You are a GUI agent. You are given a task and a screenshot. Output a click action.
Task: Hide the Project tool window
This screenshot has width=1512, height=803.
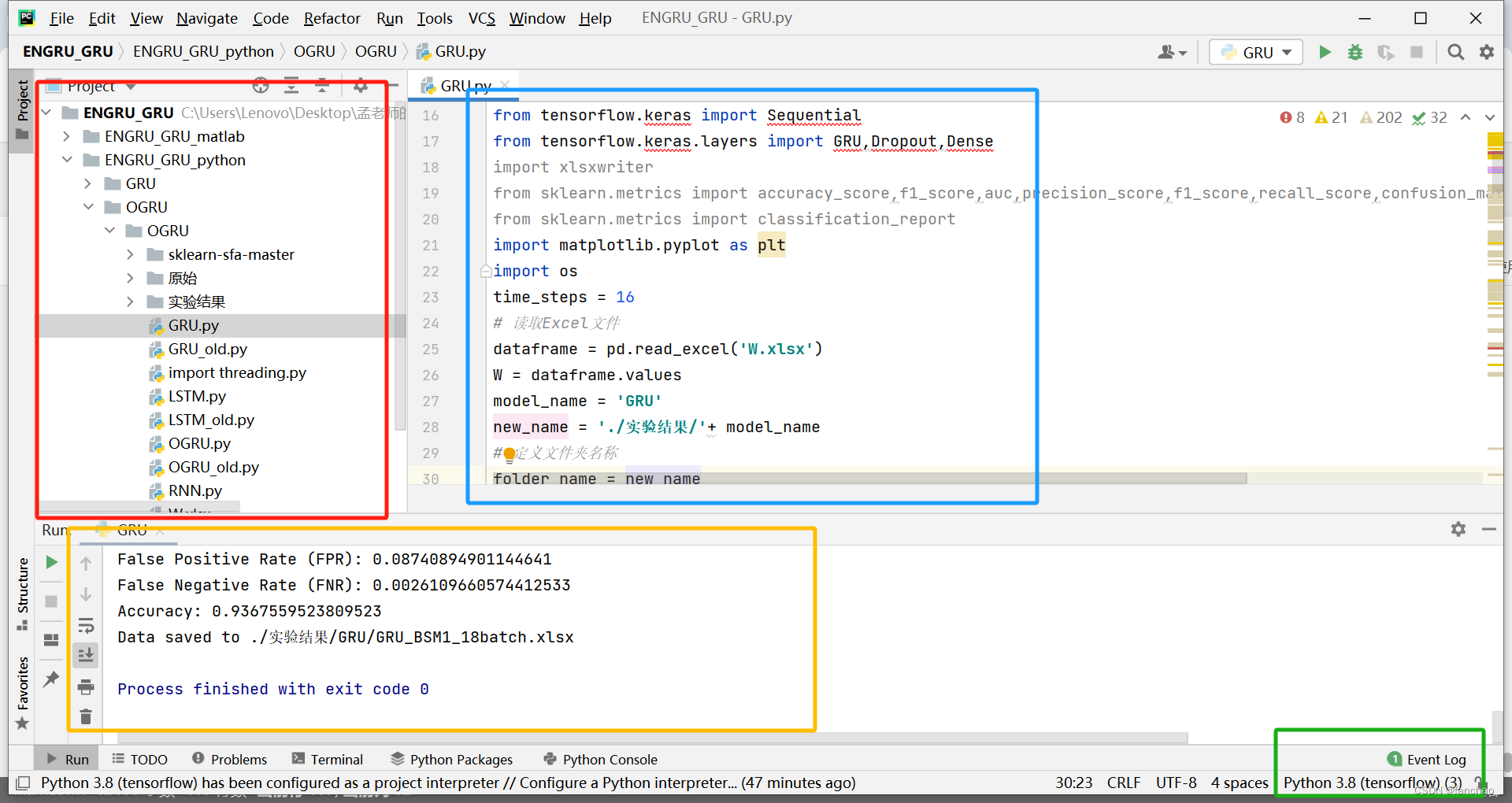coord(392,85)
